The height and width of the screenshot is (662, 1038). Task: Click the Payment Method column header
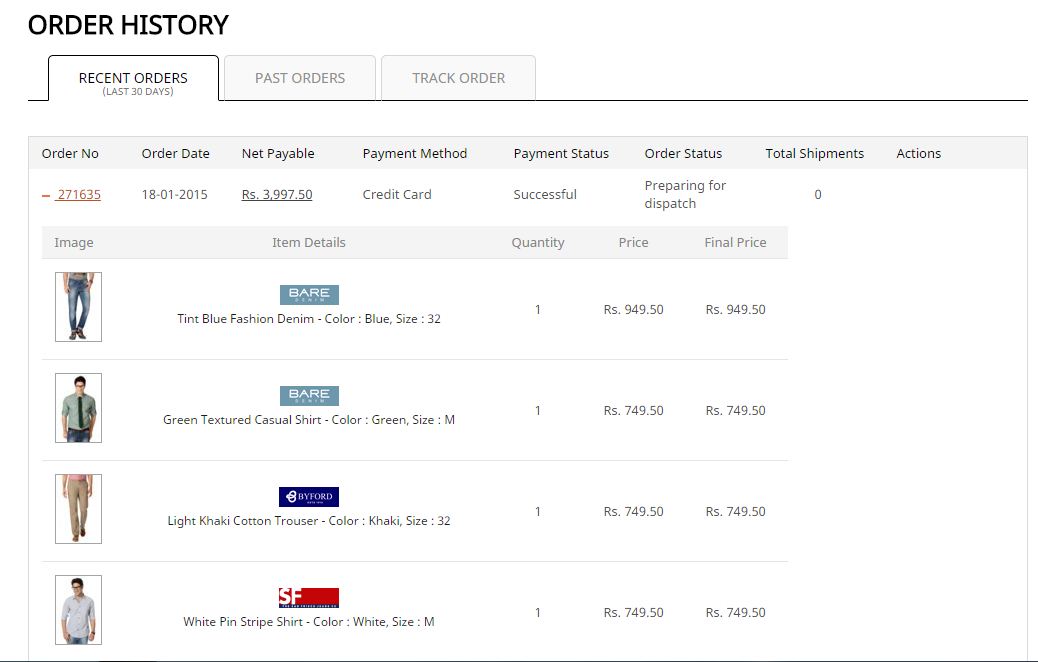pyautogui.click(x=415, y=154)
